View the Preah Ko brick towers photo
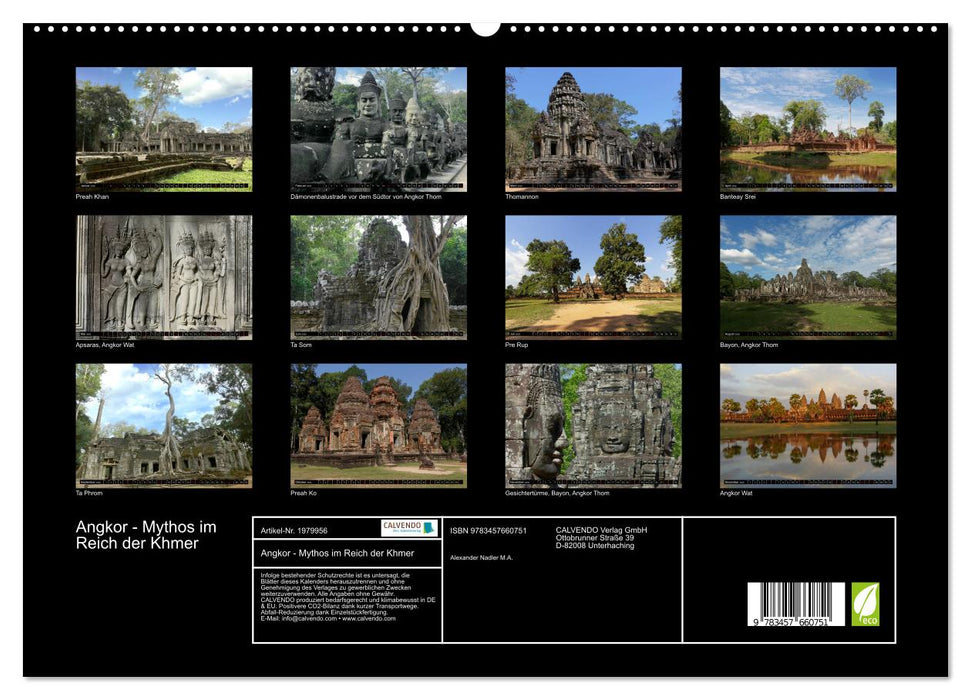 [378, 428]
